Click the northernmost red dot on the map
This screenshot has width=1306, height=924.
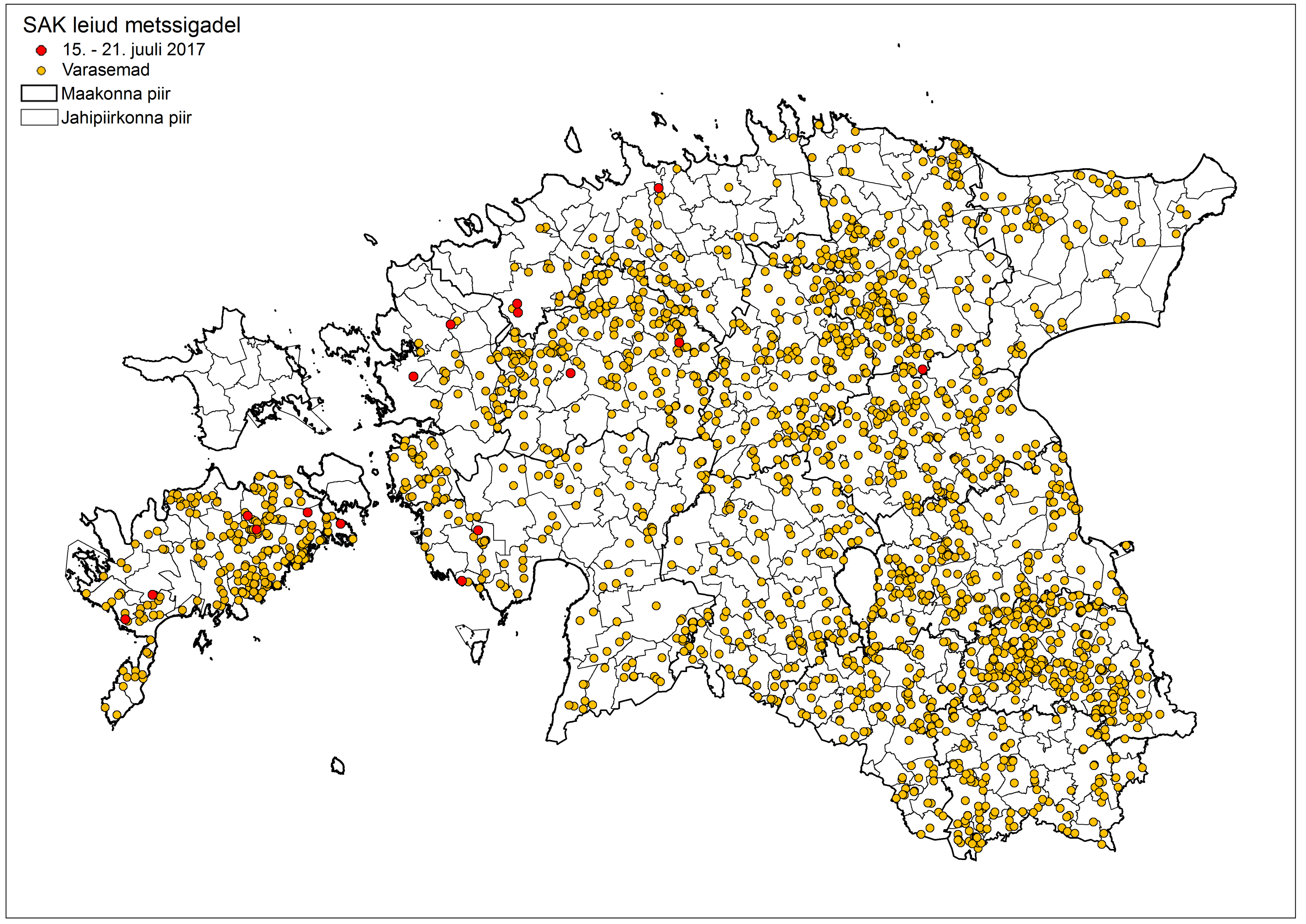[658, 188]
